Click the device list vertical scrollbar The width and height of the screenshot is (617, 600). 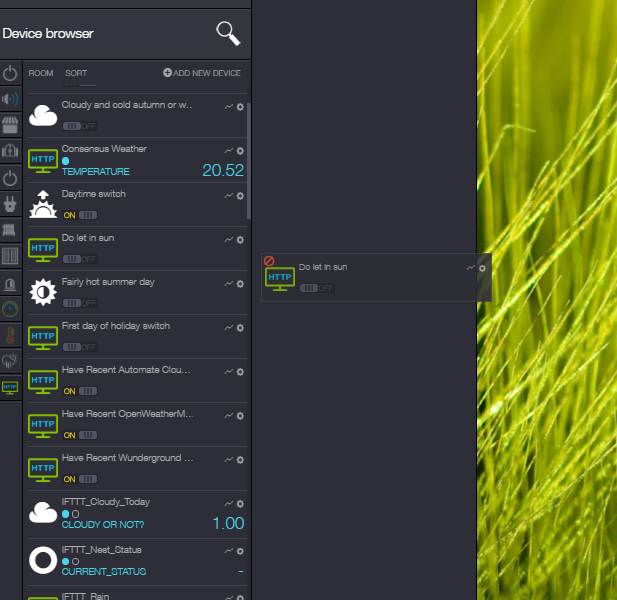[x=248, y=160]
